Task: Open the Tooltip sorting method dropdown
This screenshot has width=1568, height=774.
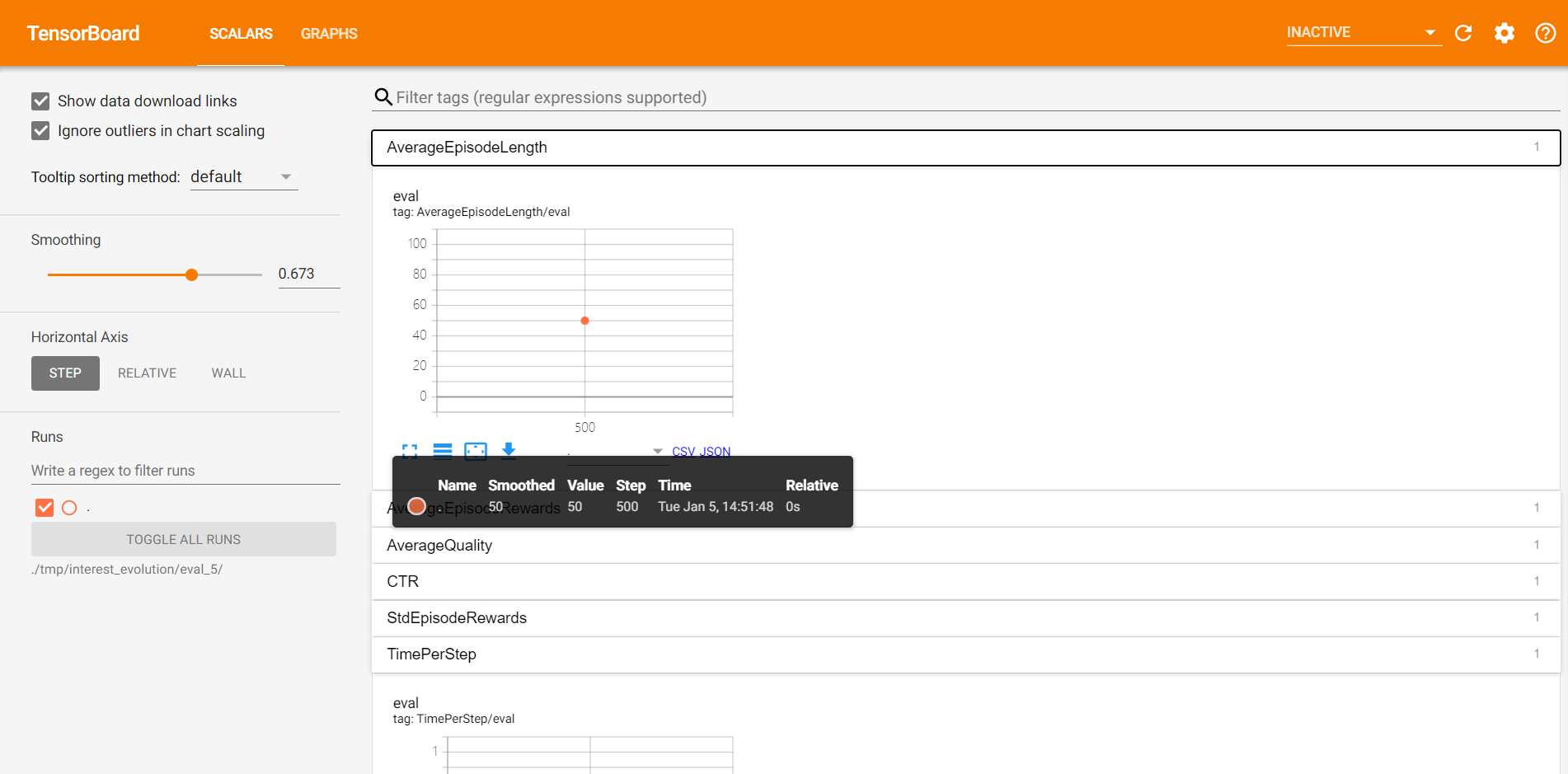Action: point(244,177)
